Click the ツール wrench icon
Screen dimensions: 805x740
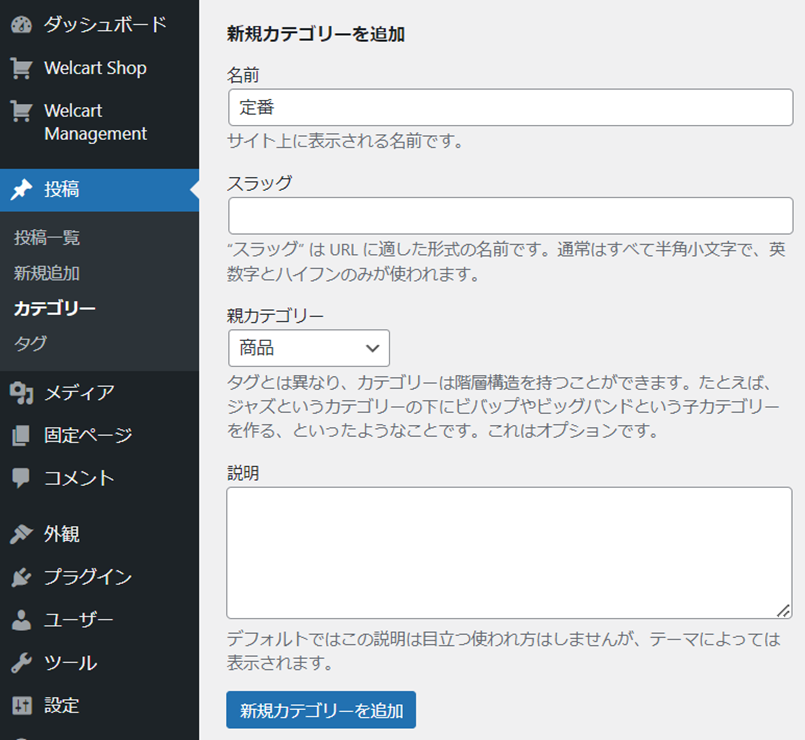(x=21, y=663)
